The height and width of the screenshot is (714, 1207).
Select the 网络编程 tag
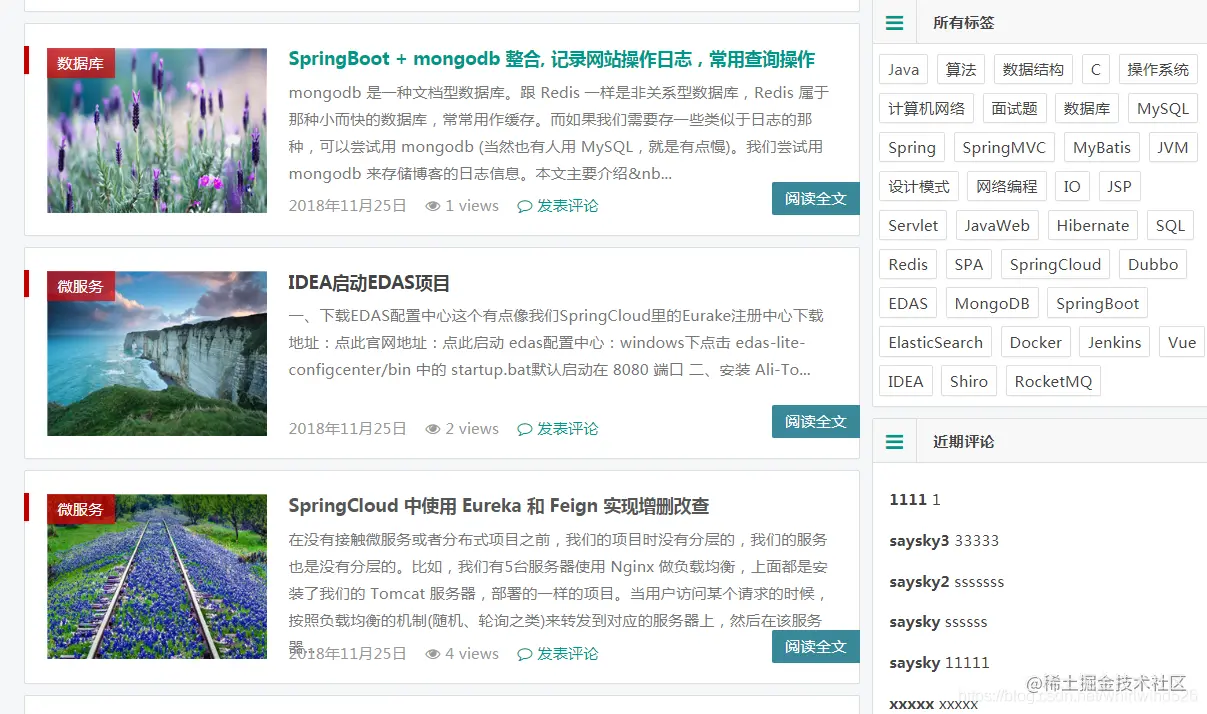(1007, 186)
